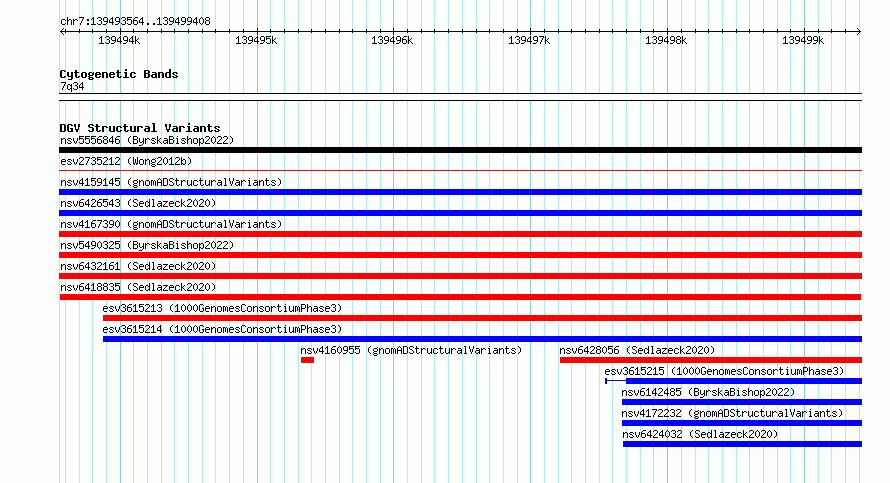The image size is (890, 483).
Task: Click the DGV Structural Variants track title
Action: pos(140,128)
